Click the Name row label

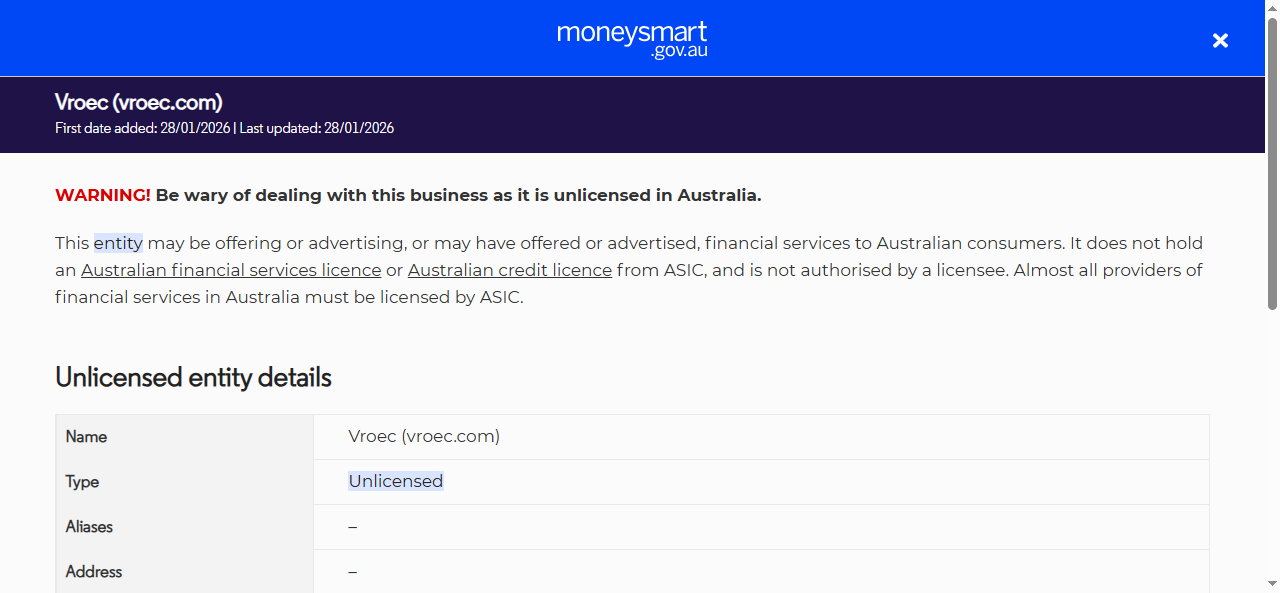(x=86, y=437)
